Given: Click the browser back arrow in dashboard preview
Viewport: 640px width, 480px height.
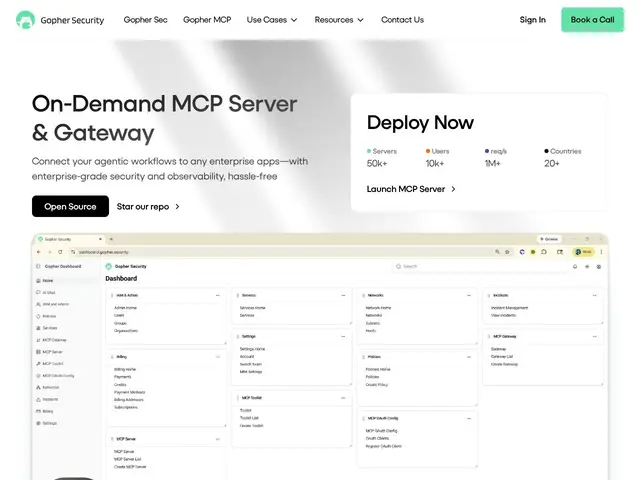Looking at the screenshot, I should tap(39, 252).
